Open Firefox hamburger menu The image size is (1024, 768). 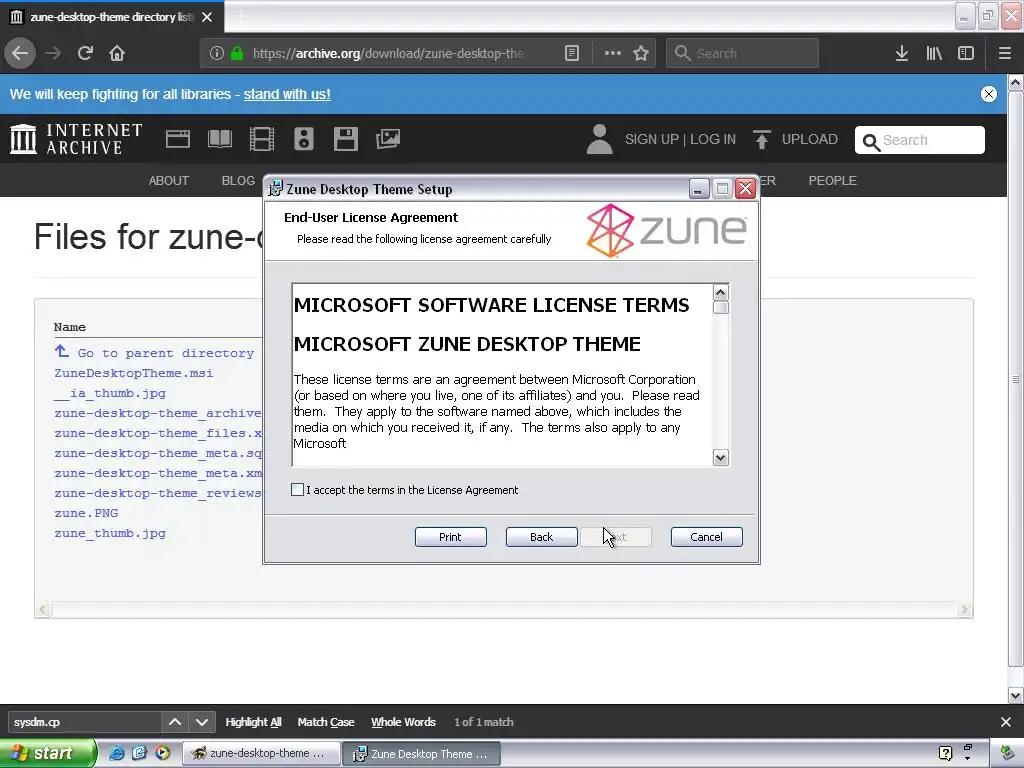1005,53
